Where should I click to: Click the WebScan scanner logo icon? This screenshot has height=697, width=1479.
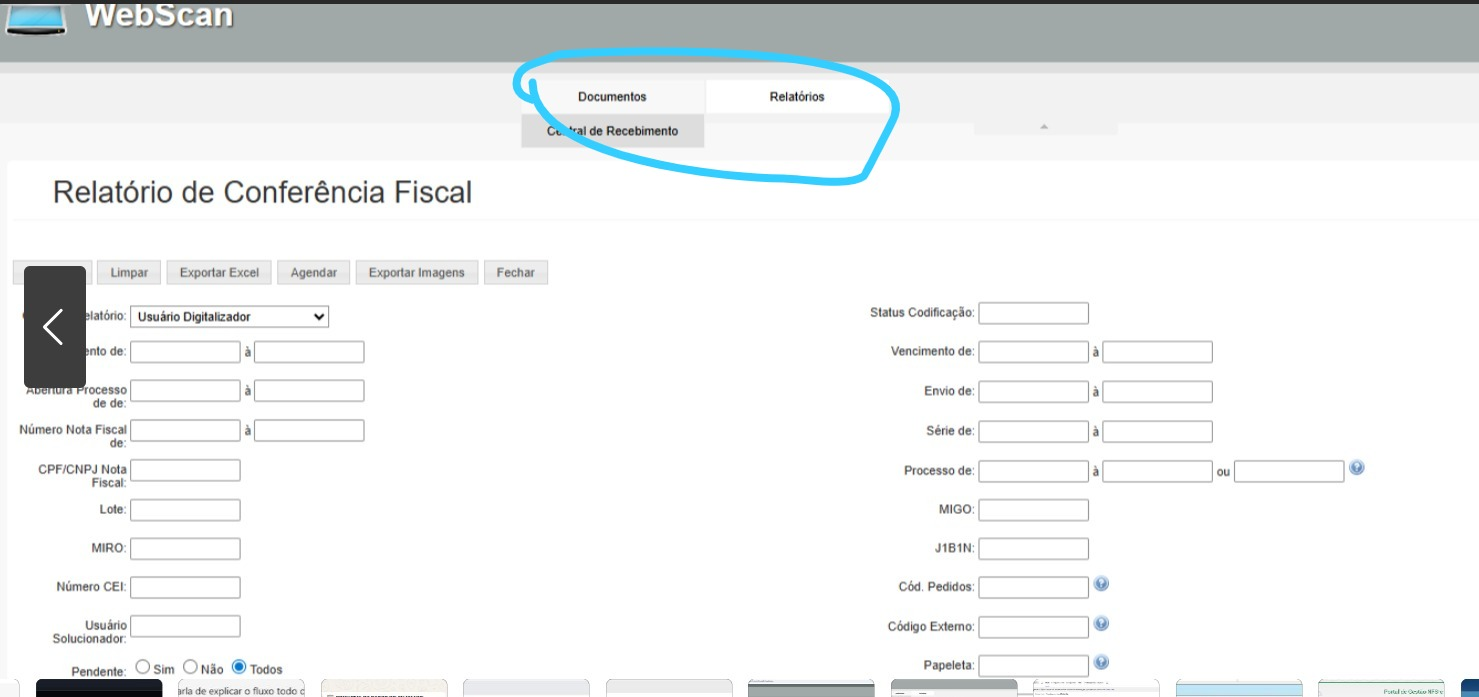pos(35,18)
